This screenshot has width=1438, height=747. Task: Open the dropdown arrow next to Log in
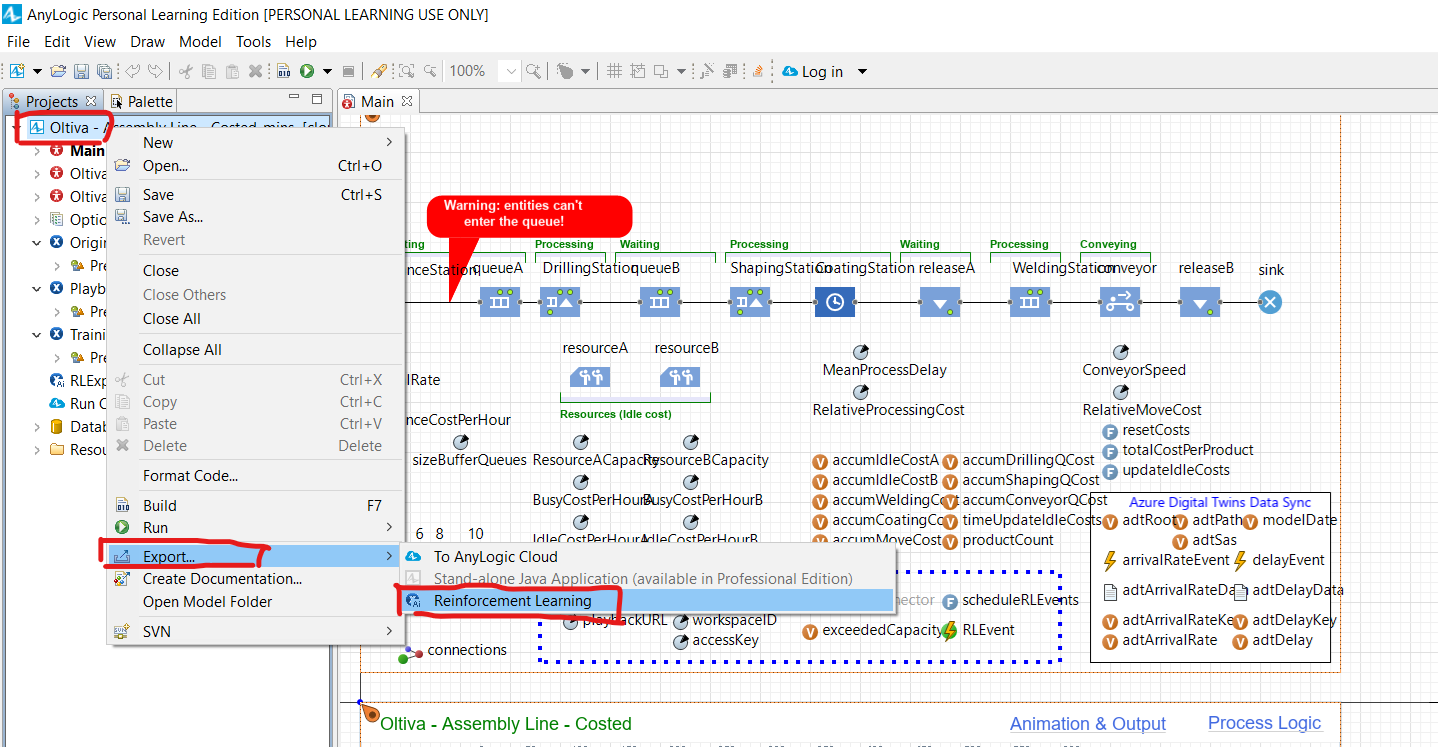(x=862, y=71)
